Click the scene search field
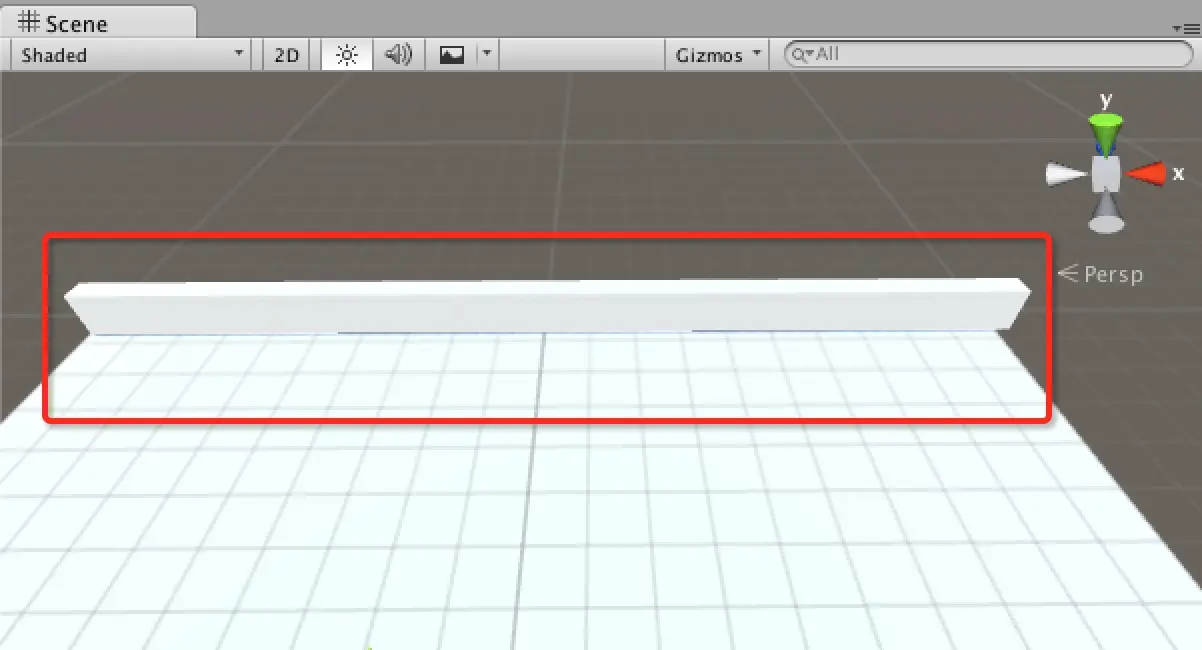Viewport: 1202px width, 650px height. coord(988,55)
